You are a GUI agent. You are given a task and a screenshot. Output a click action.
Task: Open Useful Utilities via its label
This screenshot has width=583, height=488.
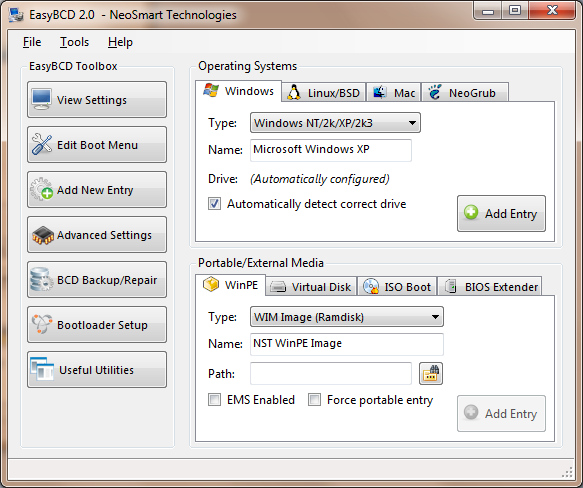tap(97, 370)
